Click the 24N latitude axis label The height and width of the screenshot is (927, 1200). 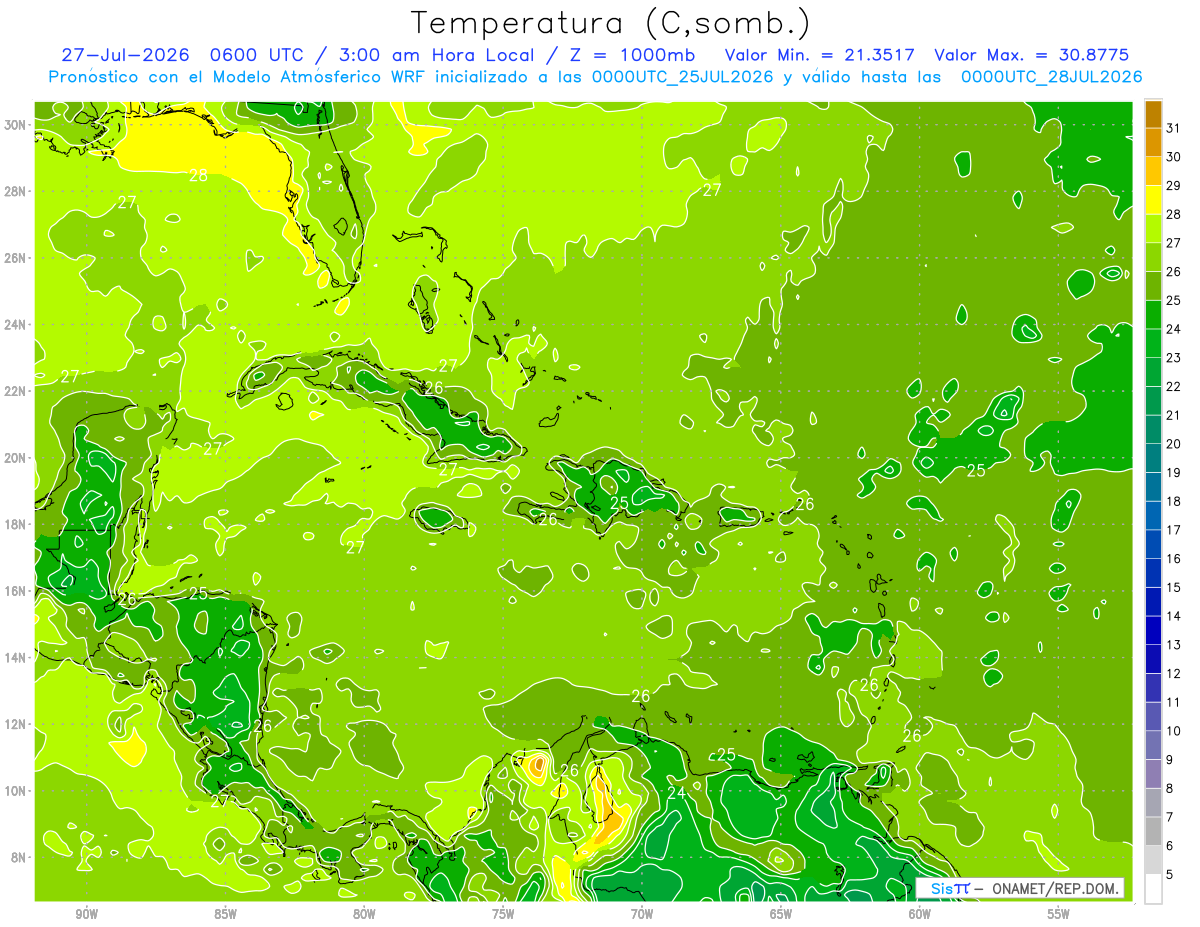tap(17, 325)
